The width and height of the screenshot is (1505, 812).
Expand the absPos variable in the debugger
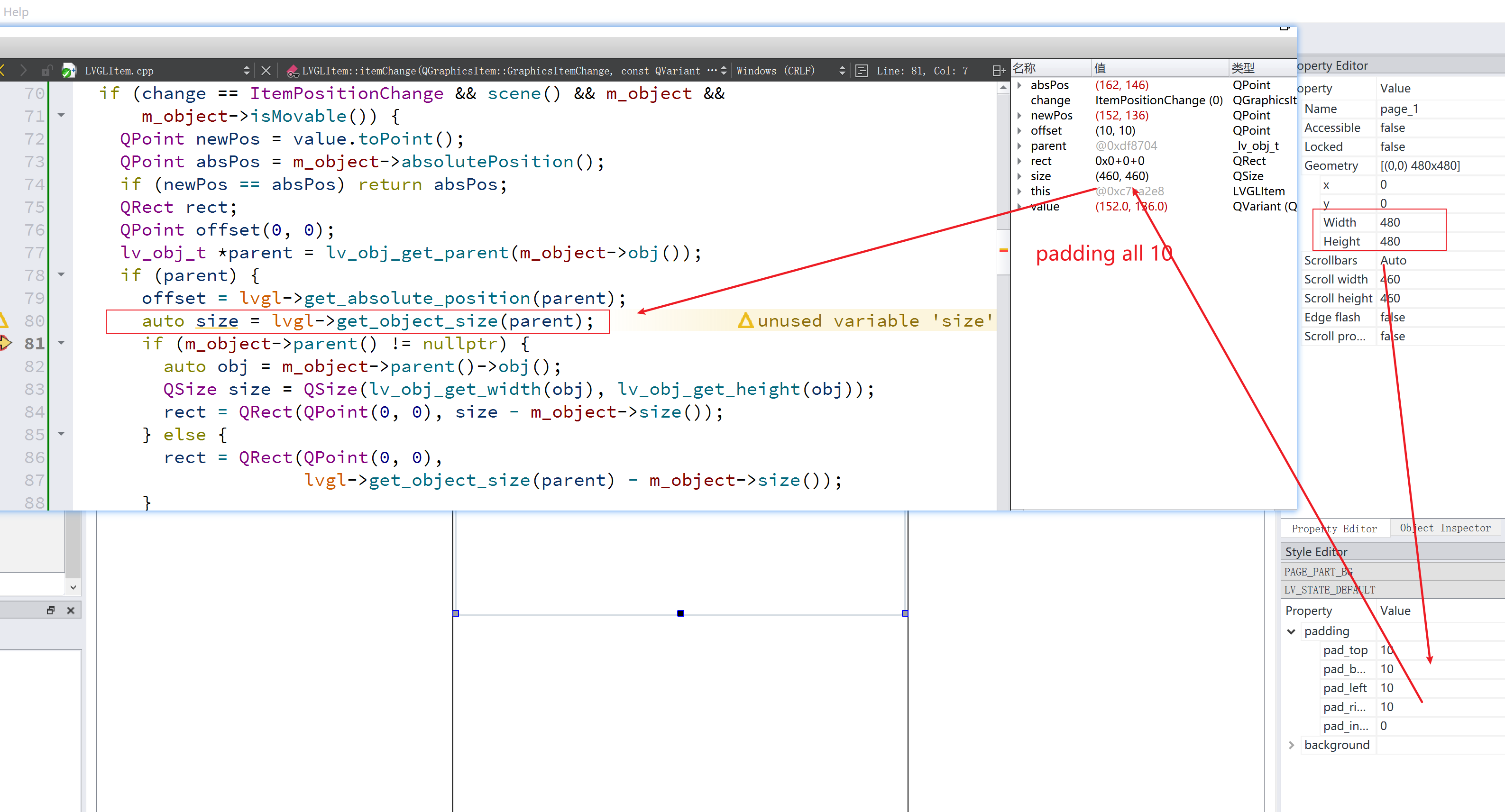[x=1019, y=85]
